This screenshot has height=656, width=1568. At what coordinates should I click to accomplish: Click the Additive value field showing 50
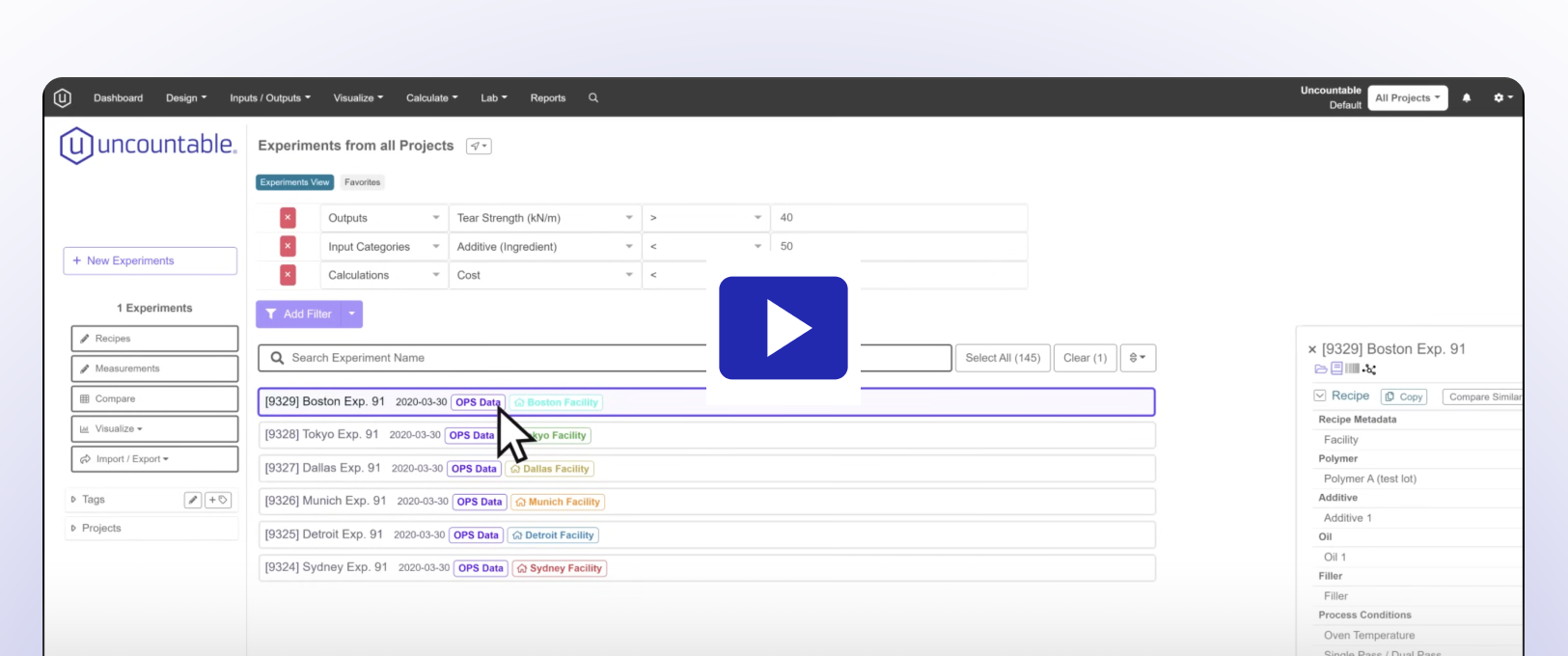899,247
